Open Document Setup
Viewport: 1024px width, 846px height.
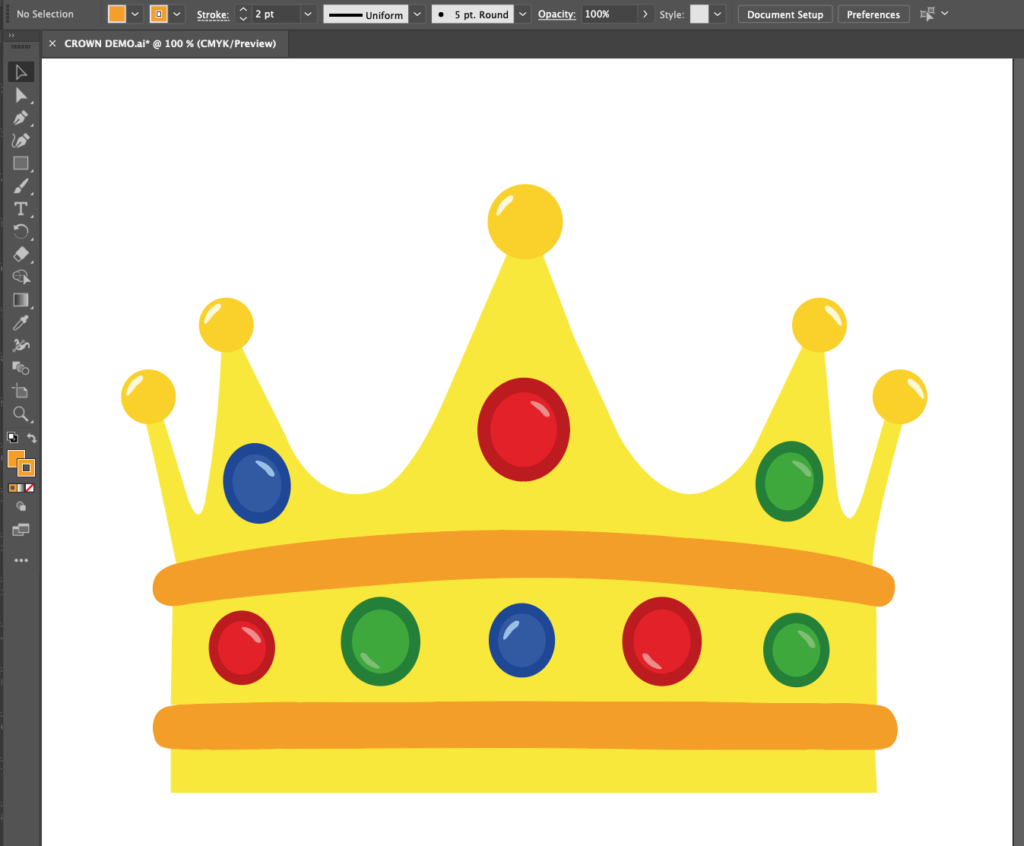(785, 15)
